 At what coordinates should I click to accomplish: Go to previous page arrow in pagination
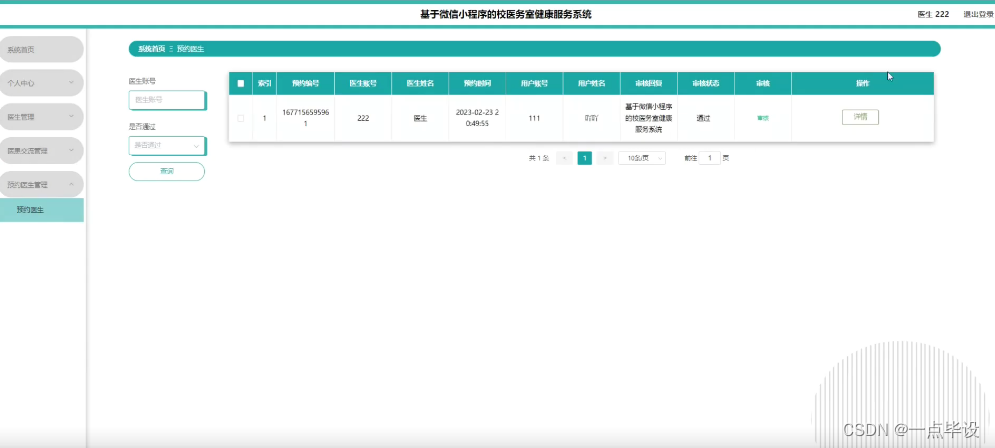[x=564, y=158]
